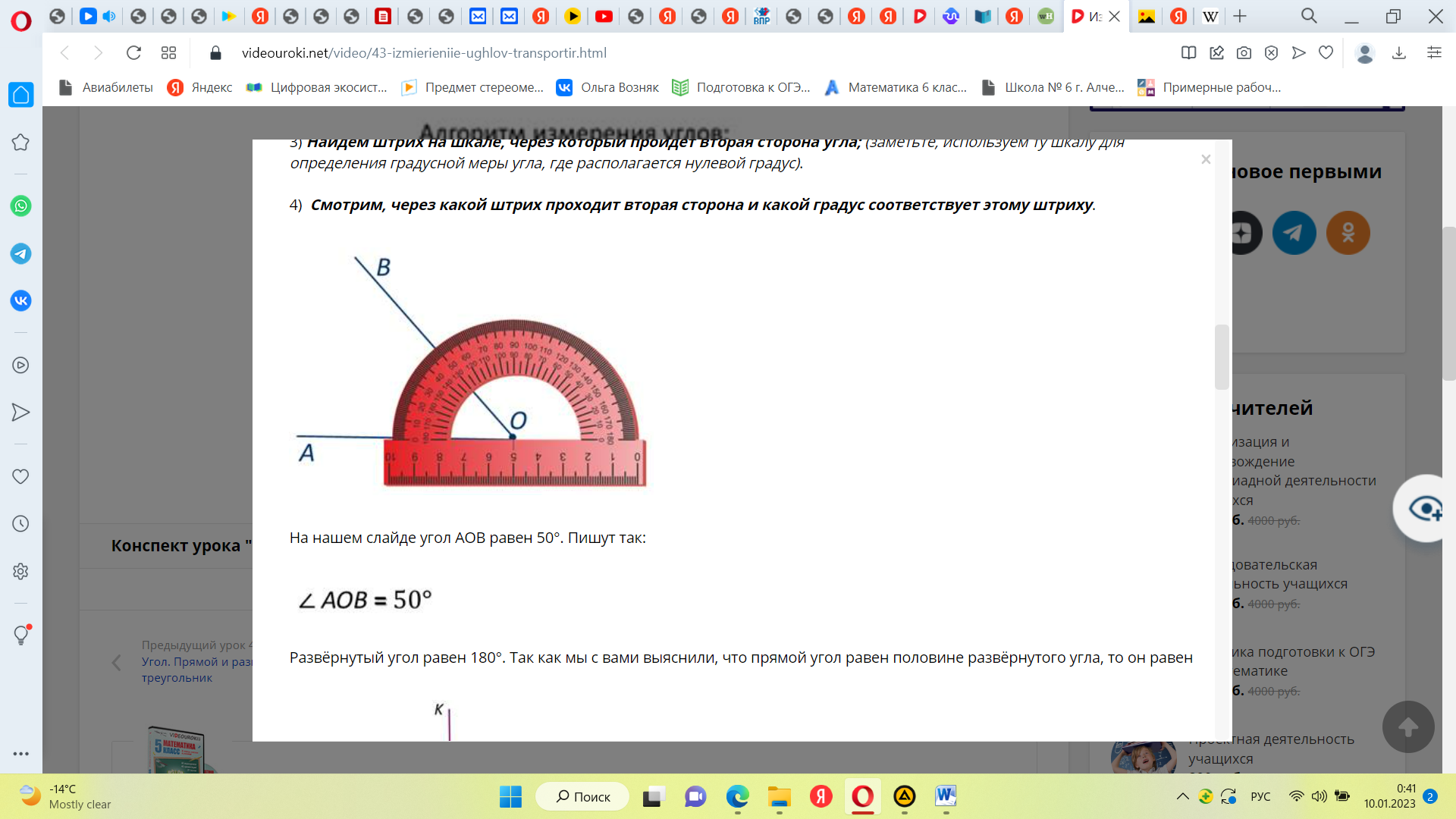Open the Подготовка к ОГЭ bookmark
This screenshot has height=819, width=1456.
(x=742, y=87)
